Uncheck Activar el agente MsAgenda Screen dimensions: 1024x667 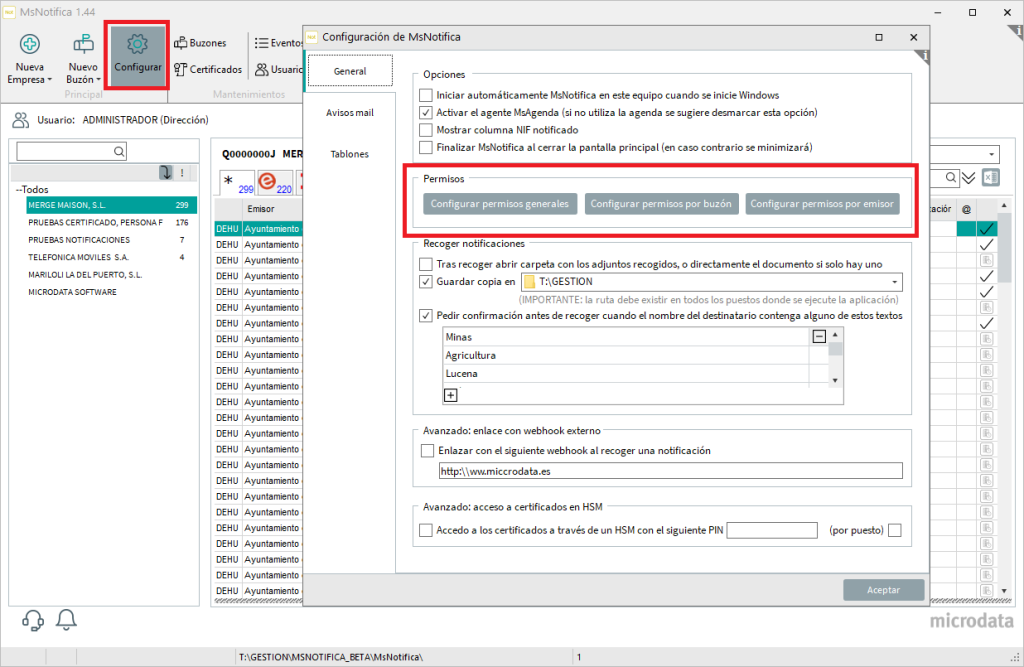[426, 113]
